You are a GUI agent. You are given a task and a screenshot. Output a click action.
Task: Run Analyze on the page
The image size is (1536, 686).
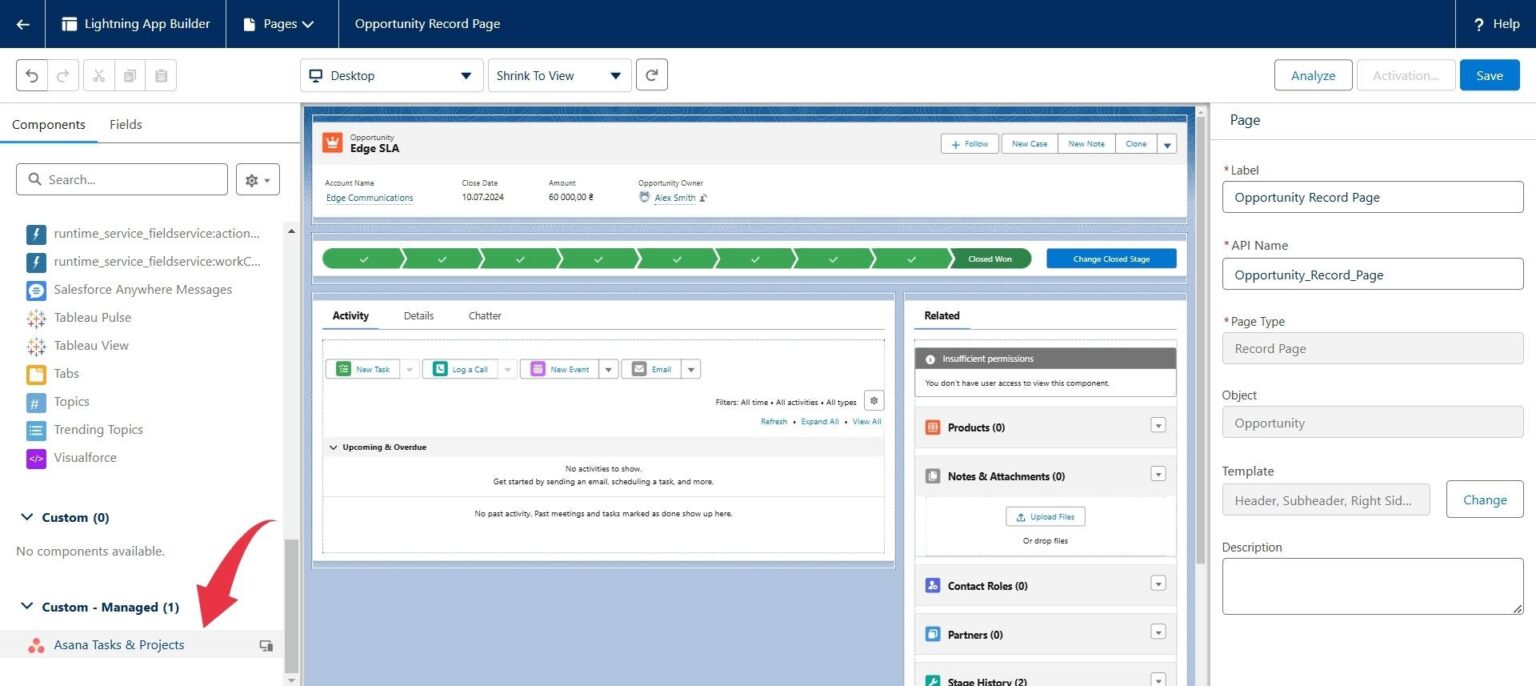1312,74
